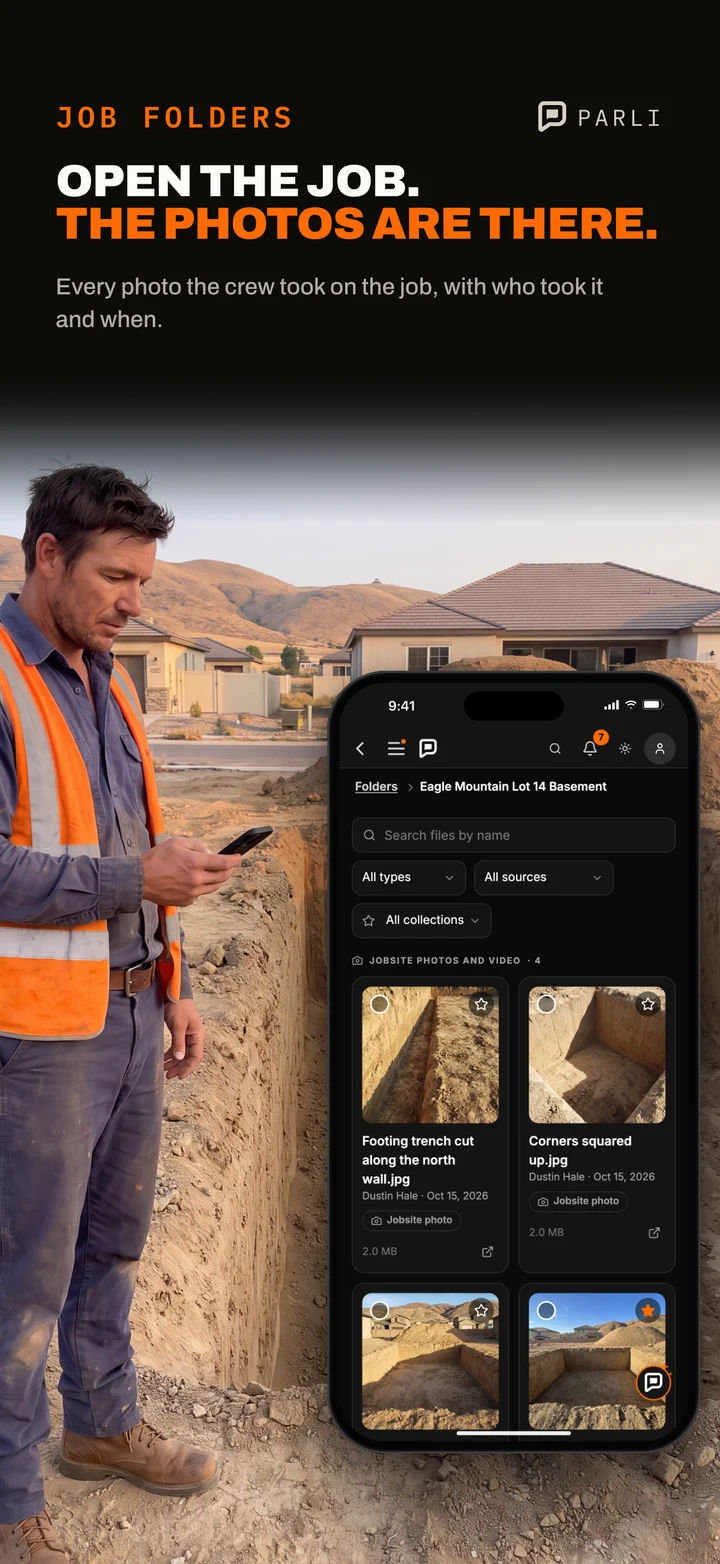Open the All collections dropdown
The height and width of the screenshot is (1564, 720).
tap(422, 920)
